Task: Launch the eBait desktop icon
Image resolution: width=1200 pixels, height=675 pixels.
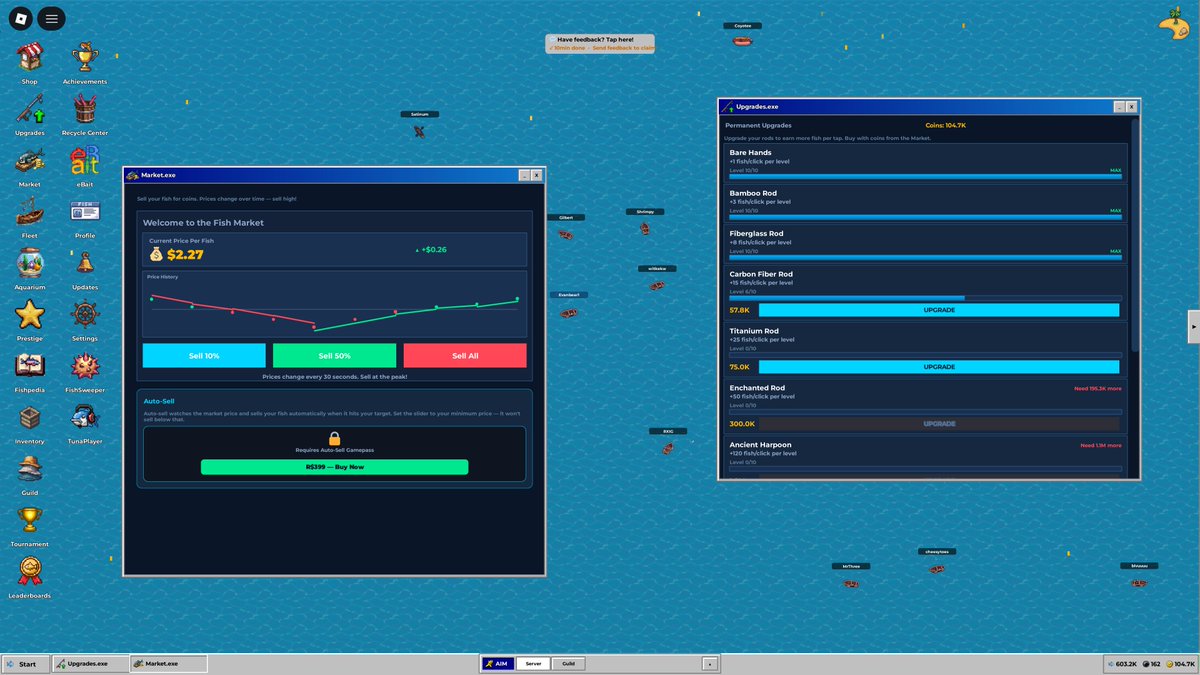Action: coord(85,159)
